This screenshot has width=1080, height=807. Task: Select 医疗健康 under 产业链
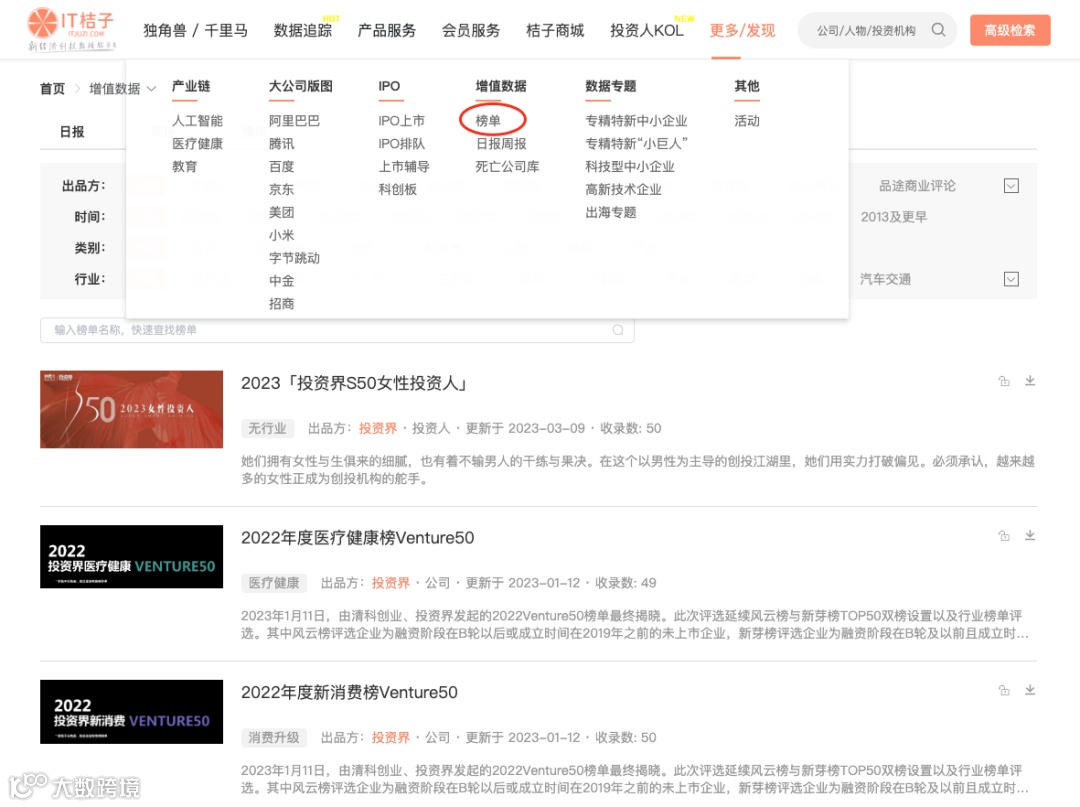198,143
